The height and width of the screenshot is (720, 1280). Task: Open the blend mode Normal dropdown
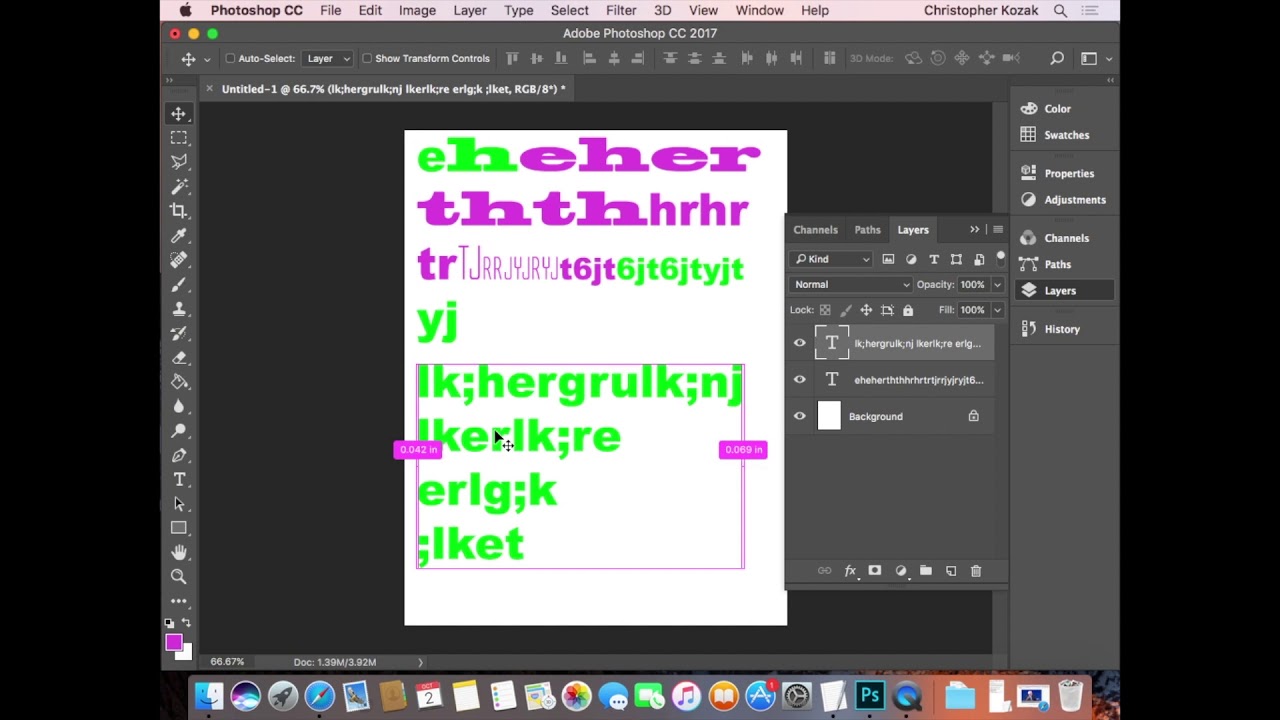pyautogui.click(x=851, y=285)
